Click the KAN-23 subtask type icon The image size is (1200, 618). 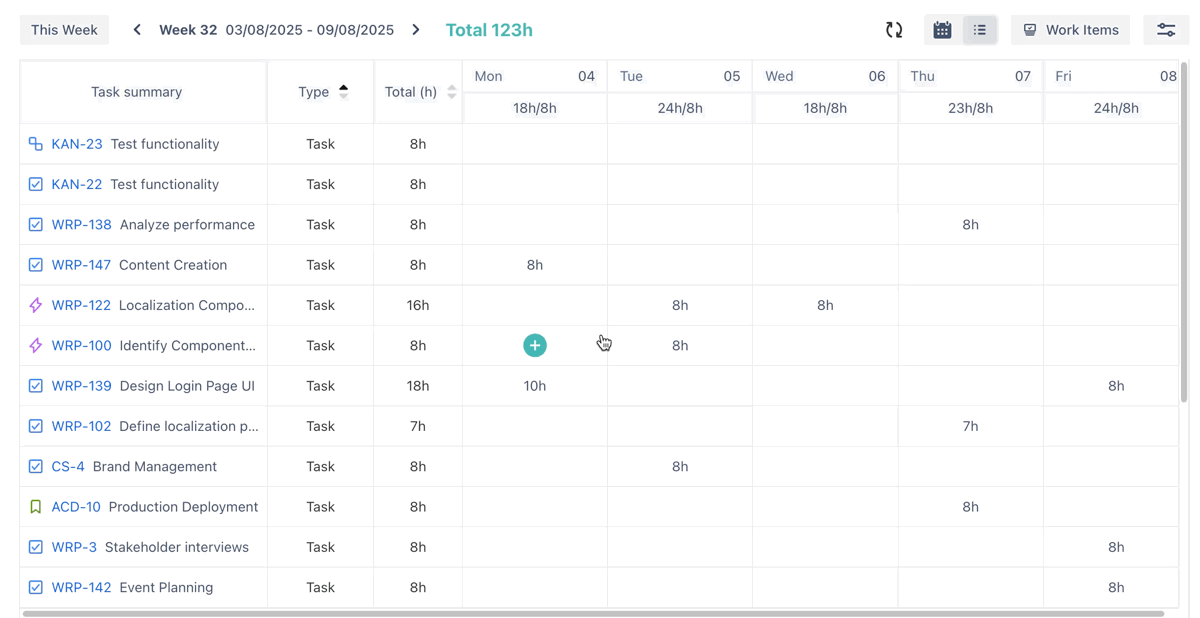pyautogui.click(x=36, y=144)
